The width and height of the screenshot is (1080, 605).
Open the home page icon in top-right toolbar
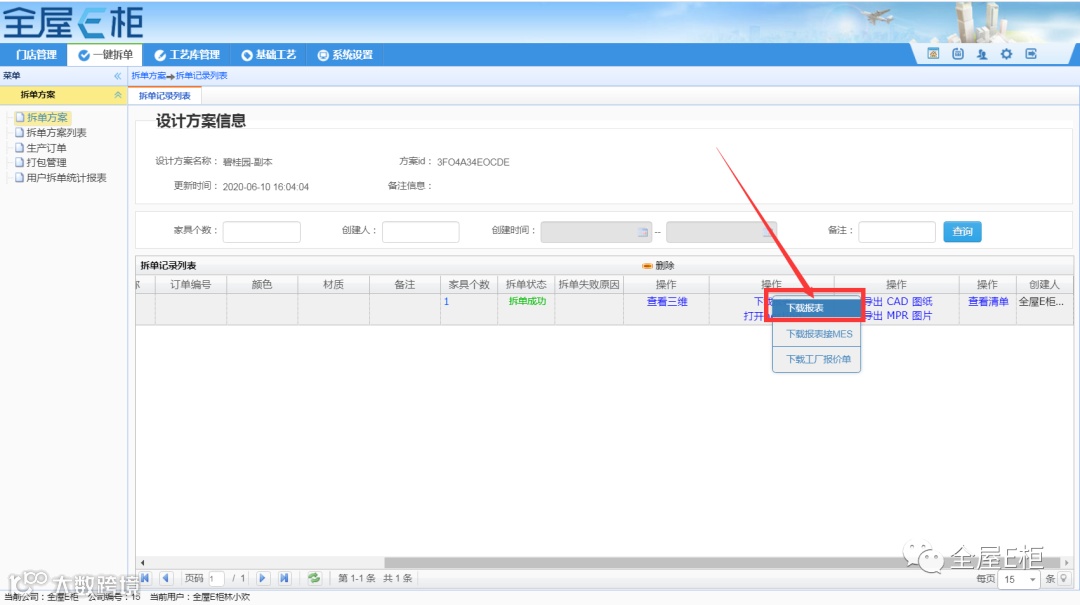(933, 54)
